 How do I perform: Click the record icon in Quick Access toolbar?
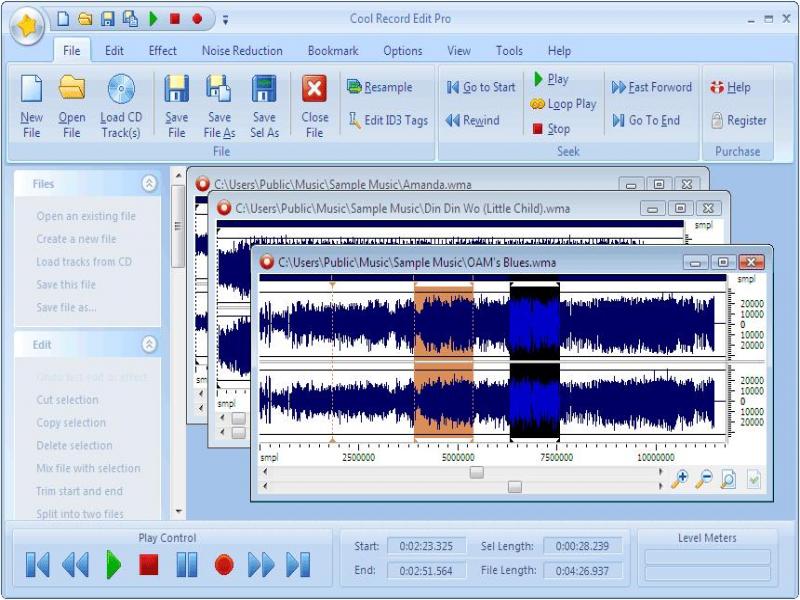coord(197,17)
